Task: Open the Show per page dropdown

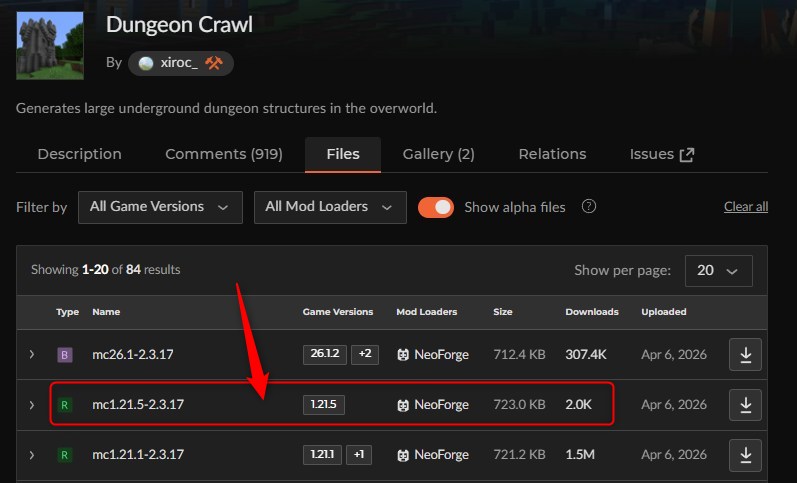Action: 719,270
